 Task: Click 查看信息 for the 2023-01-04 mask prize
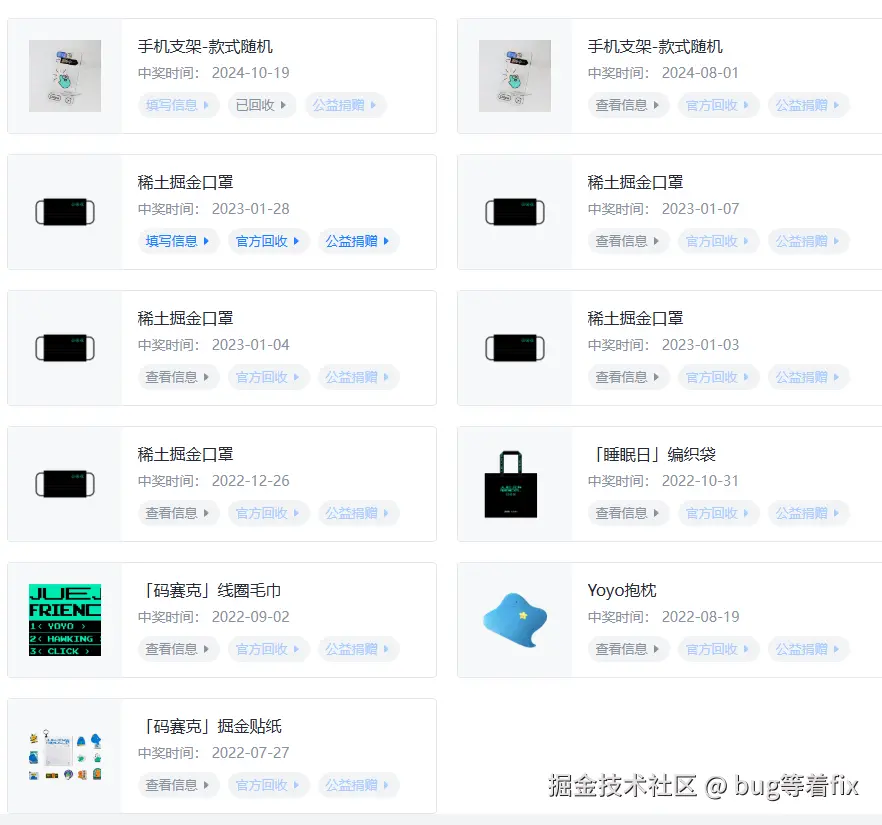(x=177, y=377)
